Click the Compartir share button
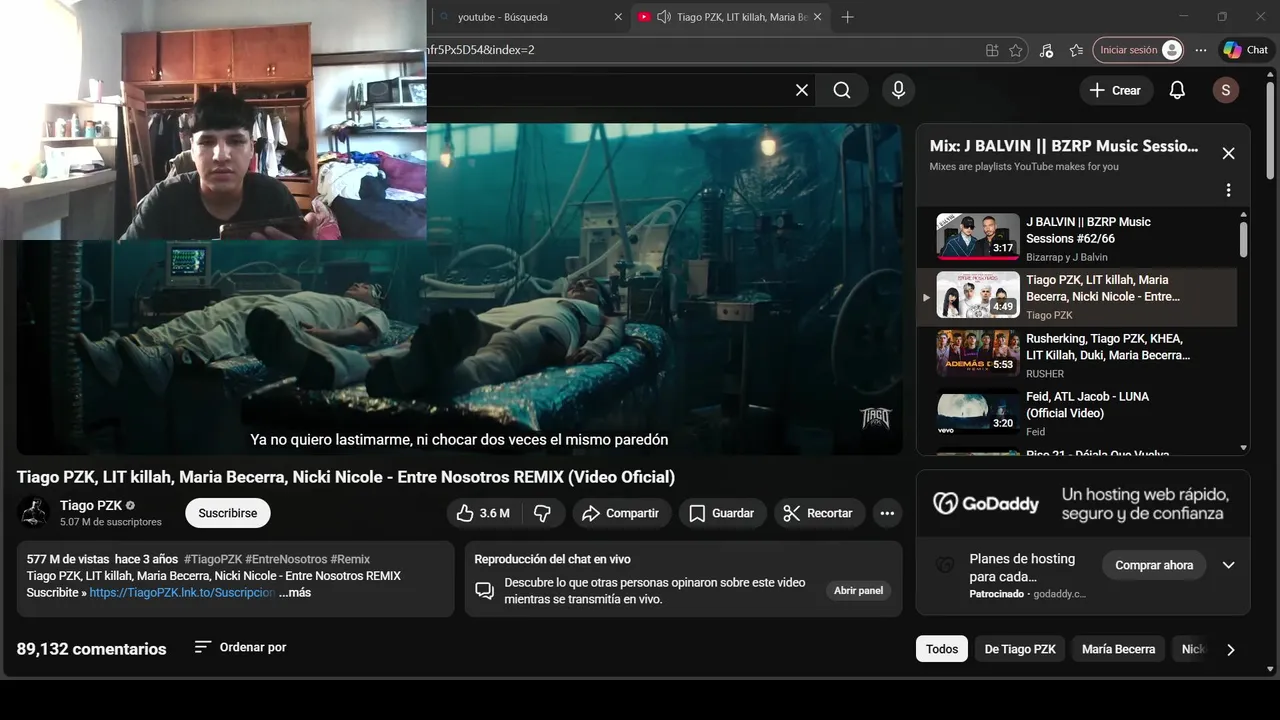The width and height of the screenshot is (1280, 720). [x=621, y=513]
